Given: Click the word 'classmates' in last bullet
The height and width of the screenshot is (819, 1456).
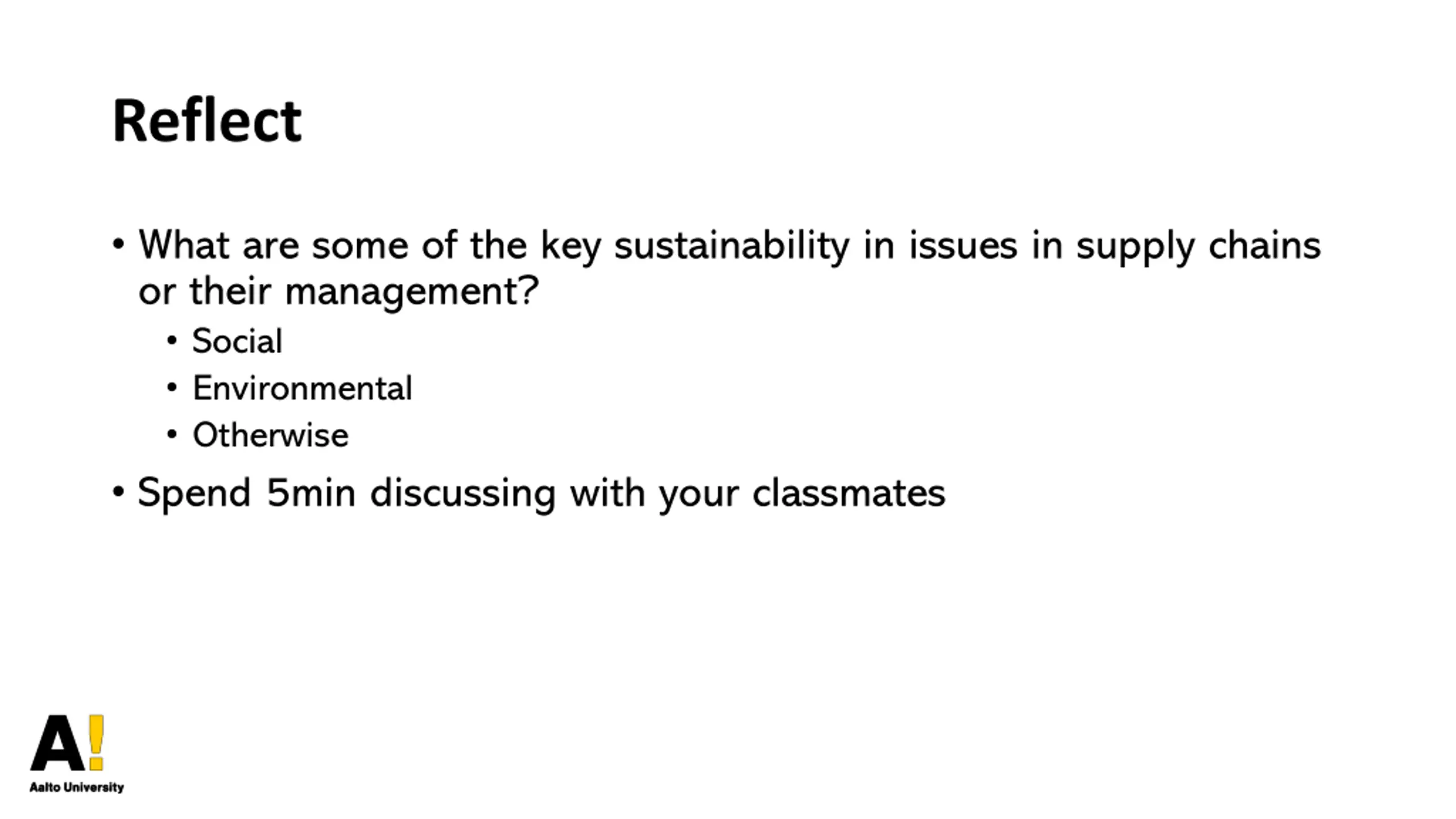Looking at the screenshot, I should pos(849,493).
